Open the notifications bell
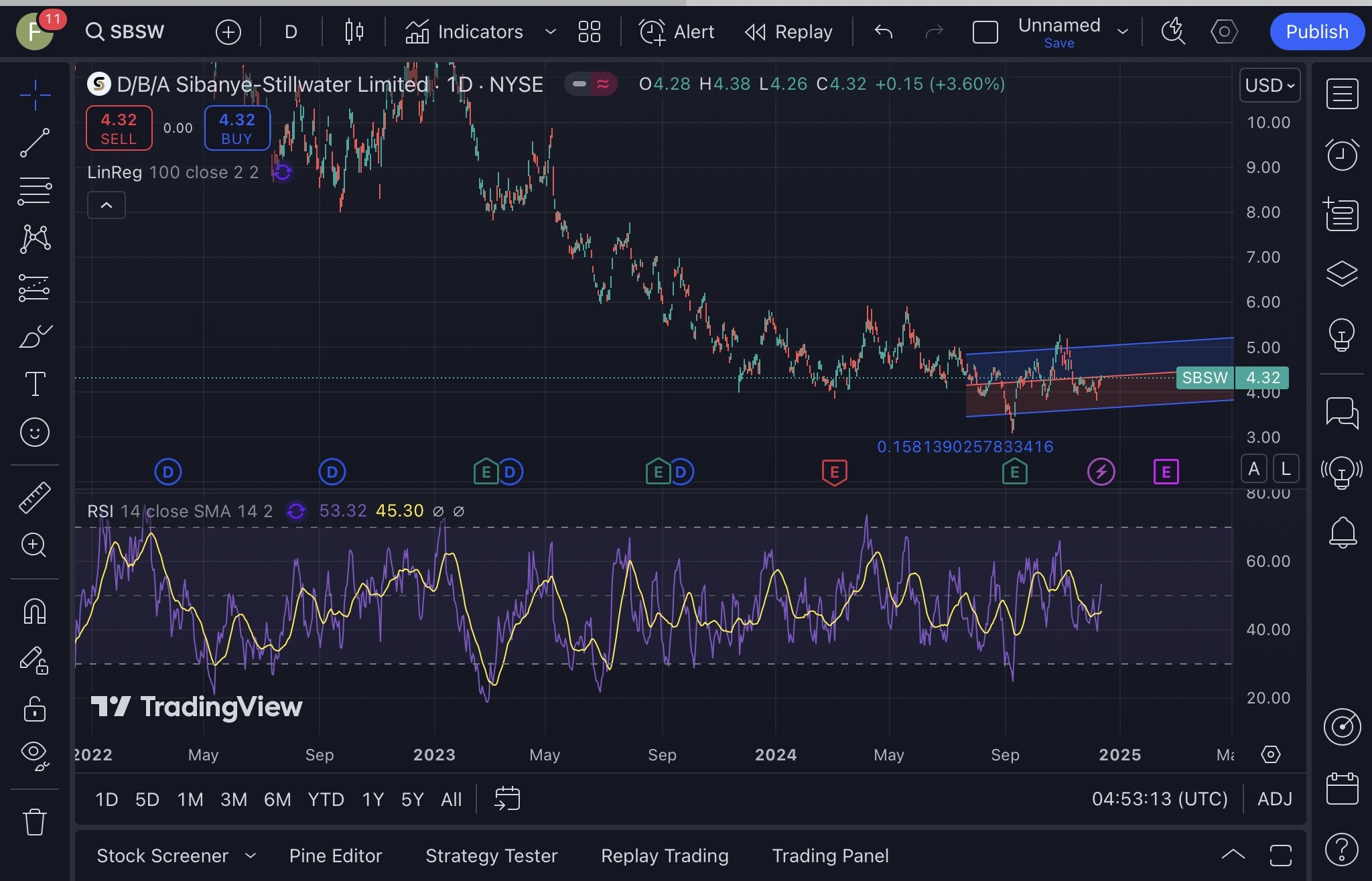 coord(1343,533)
